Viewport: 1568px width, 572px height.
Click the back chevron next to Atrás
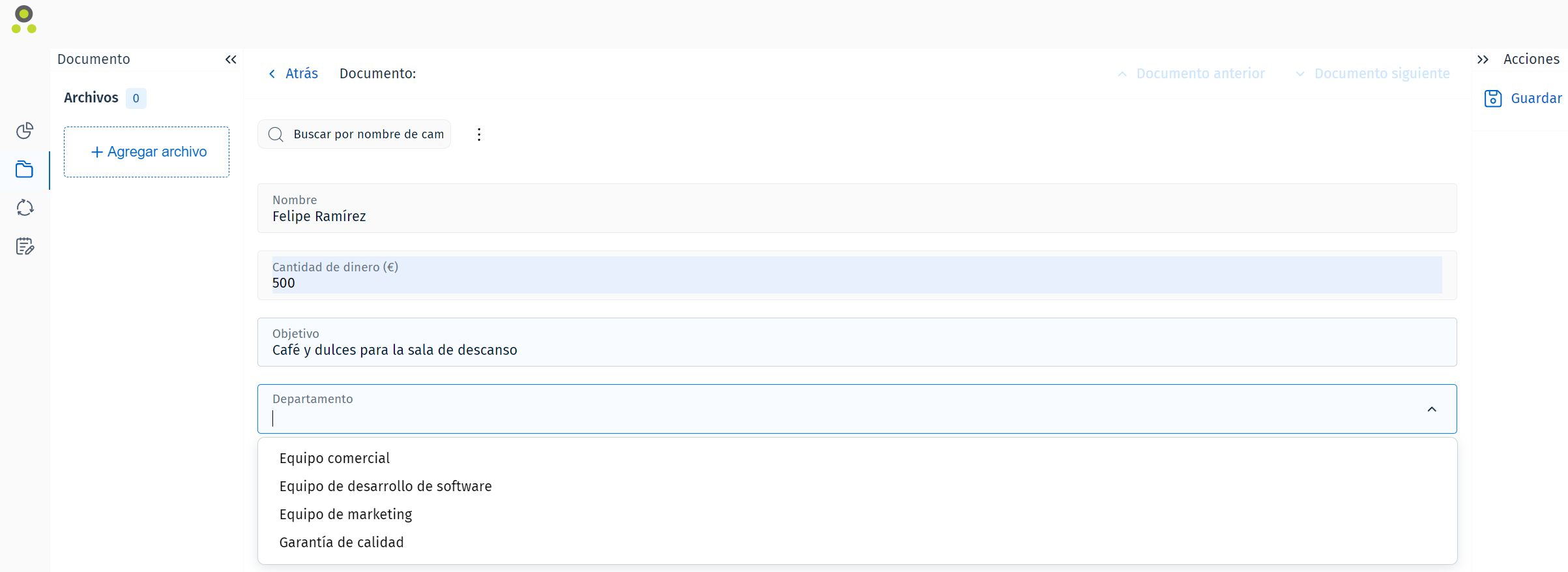click(272, 74)
